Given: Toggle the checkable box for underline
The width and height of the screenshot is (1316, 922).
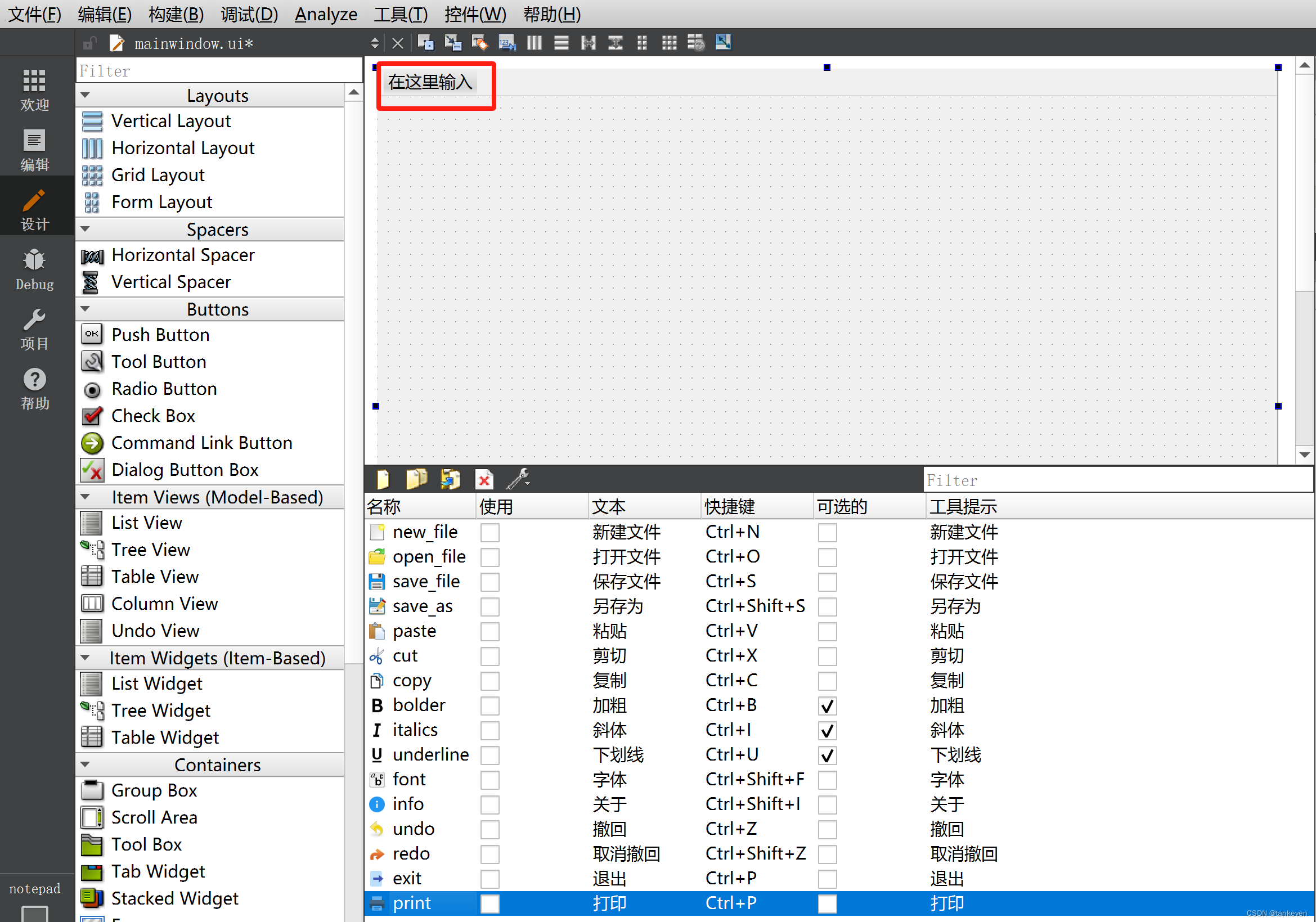Looking at the screenshot, I should 827,755.
